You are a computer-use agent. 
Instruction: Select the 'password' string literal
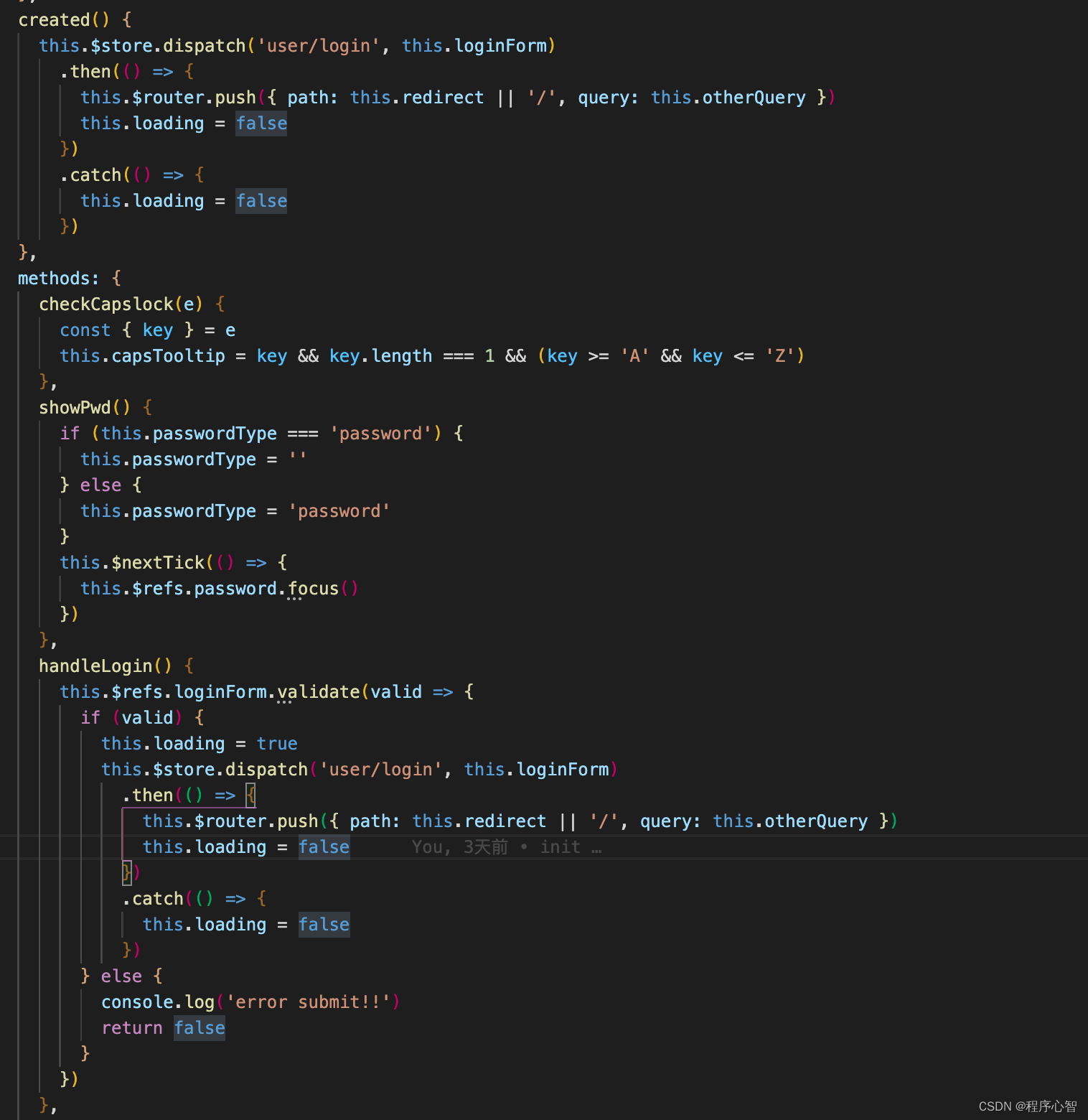(x=340, y=510)
